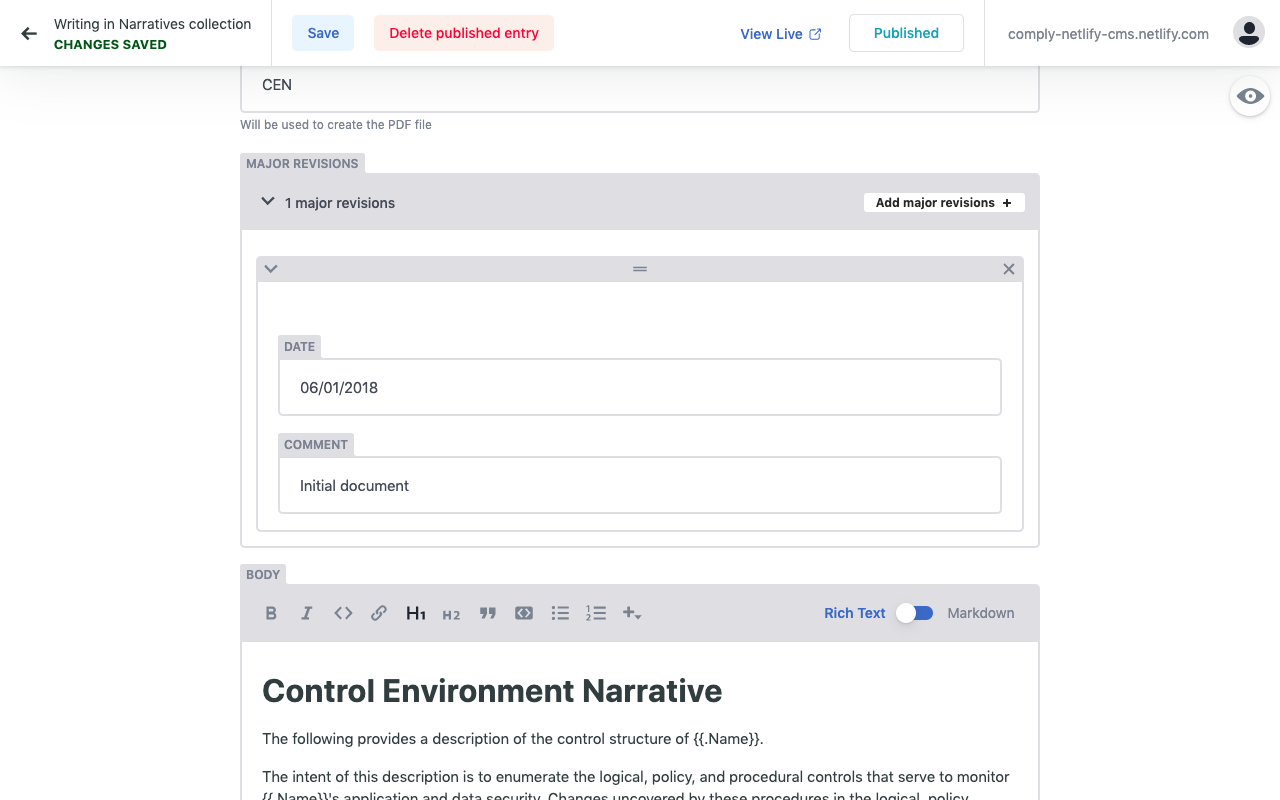1280x800 pixels.
Task: Focus the Date field with 06/01/2018
Action: click(x=640, y=387)
